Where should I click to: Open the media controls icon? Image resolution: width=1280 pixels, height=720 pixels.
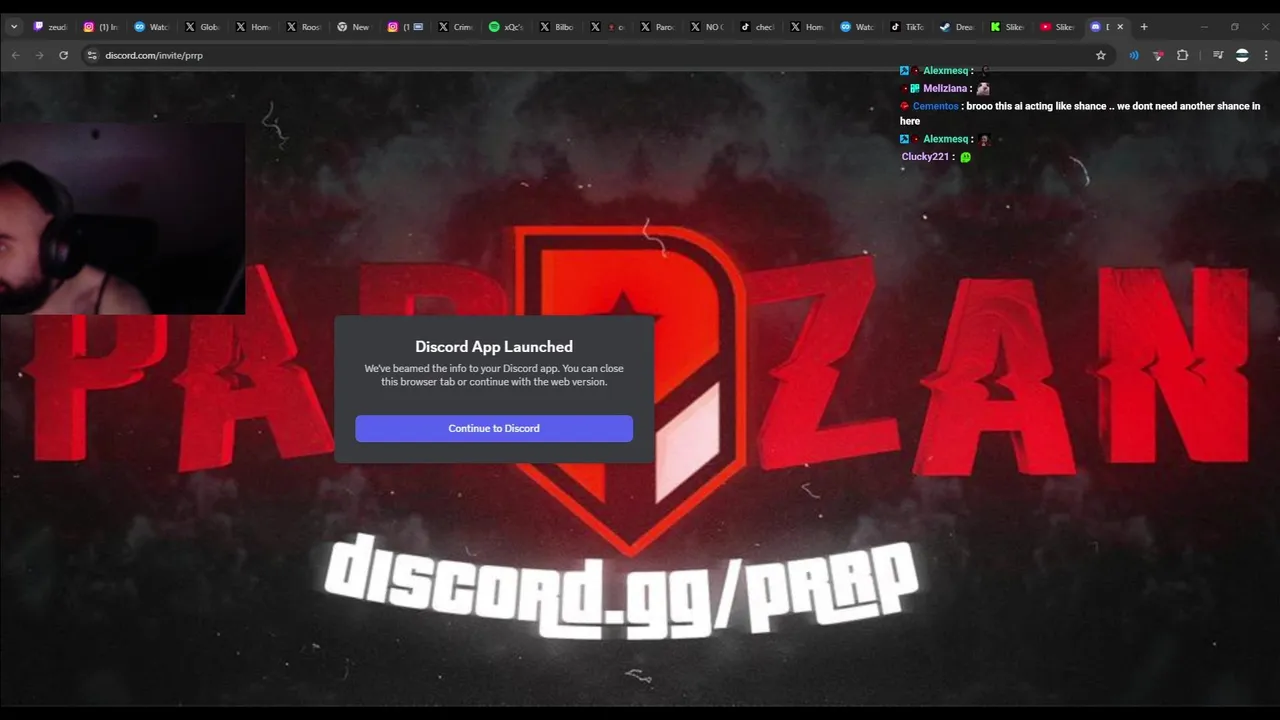coord(1218,55)
